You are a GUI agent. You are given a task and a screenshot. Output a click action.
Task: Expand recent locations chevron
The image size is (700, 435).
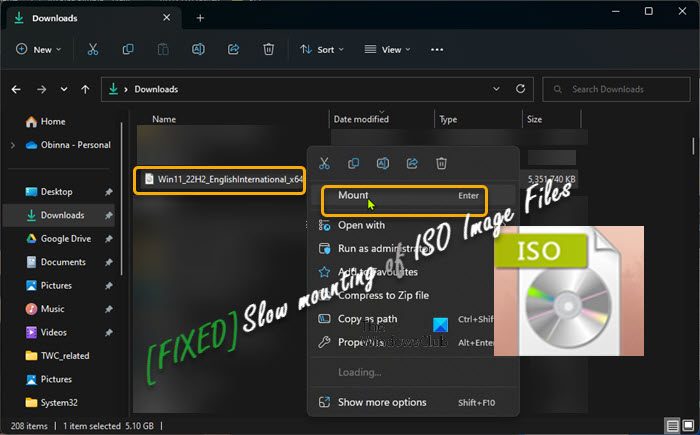coord(64,89)
